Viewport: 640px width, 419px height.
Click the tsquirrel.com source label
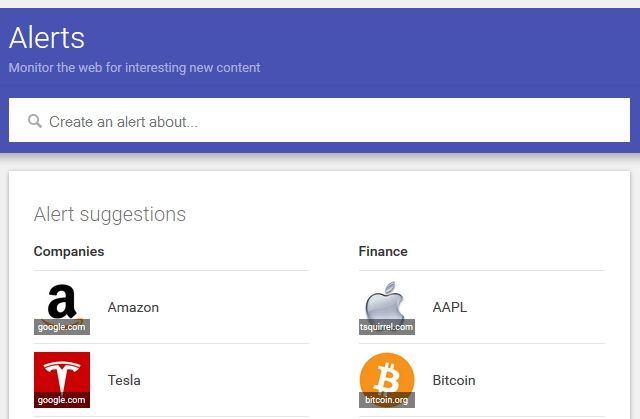coord(387,327)
